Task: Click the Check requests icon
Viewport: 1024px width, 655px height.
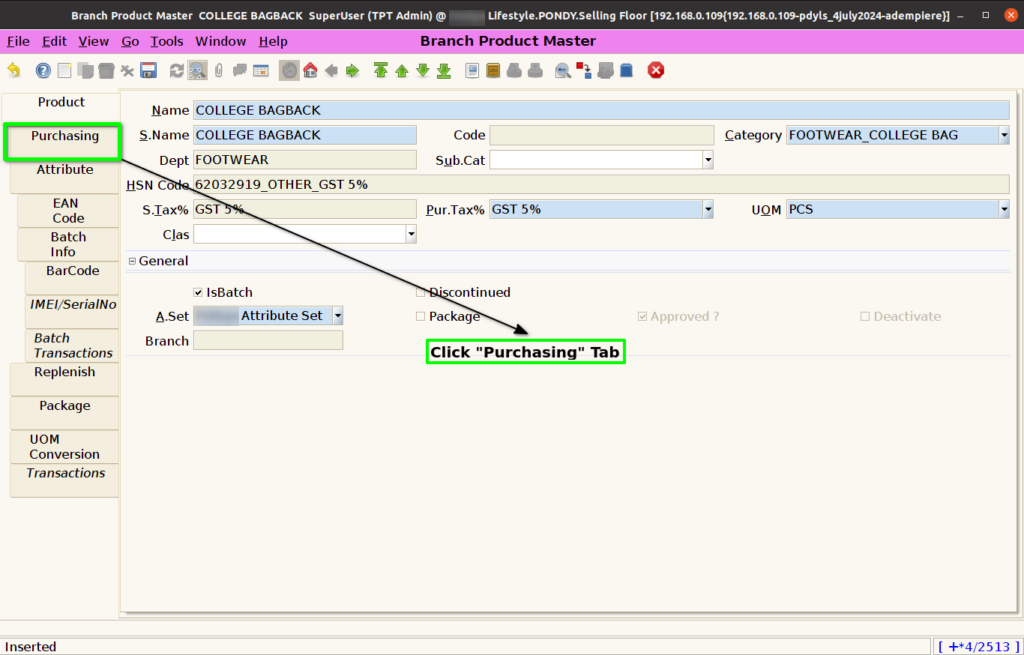Action: click(x=605, y=71)
